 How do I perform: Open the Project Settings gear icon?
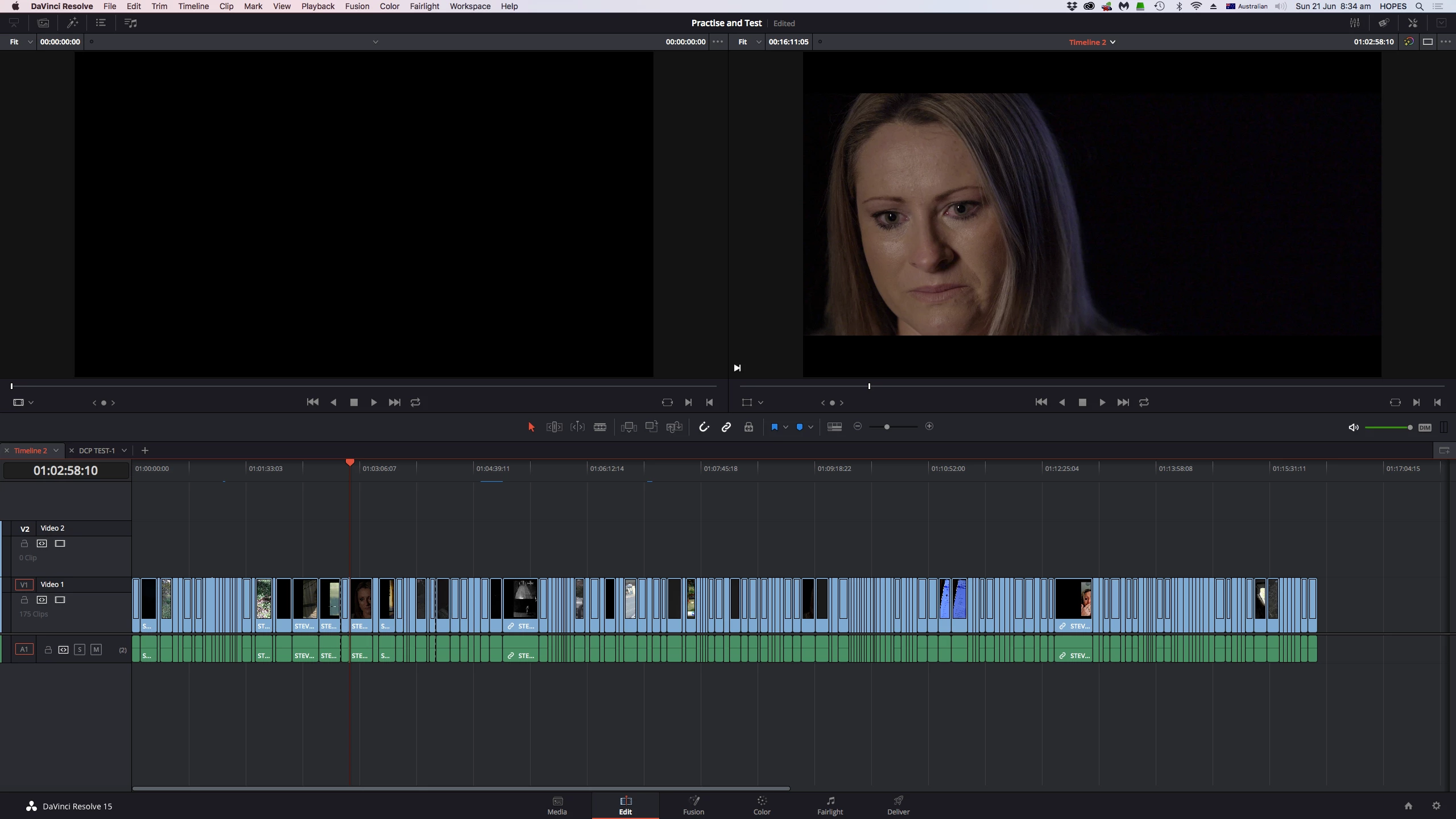tap(1436, 806)
